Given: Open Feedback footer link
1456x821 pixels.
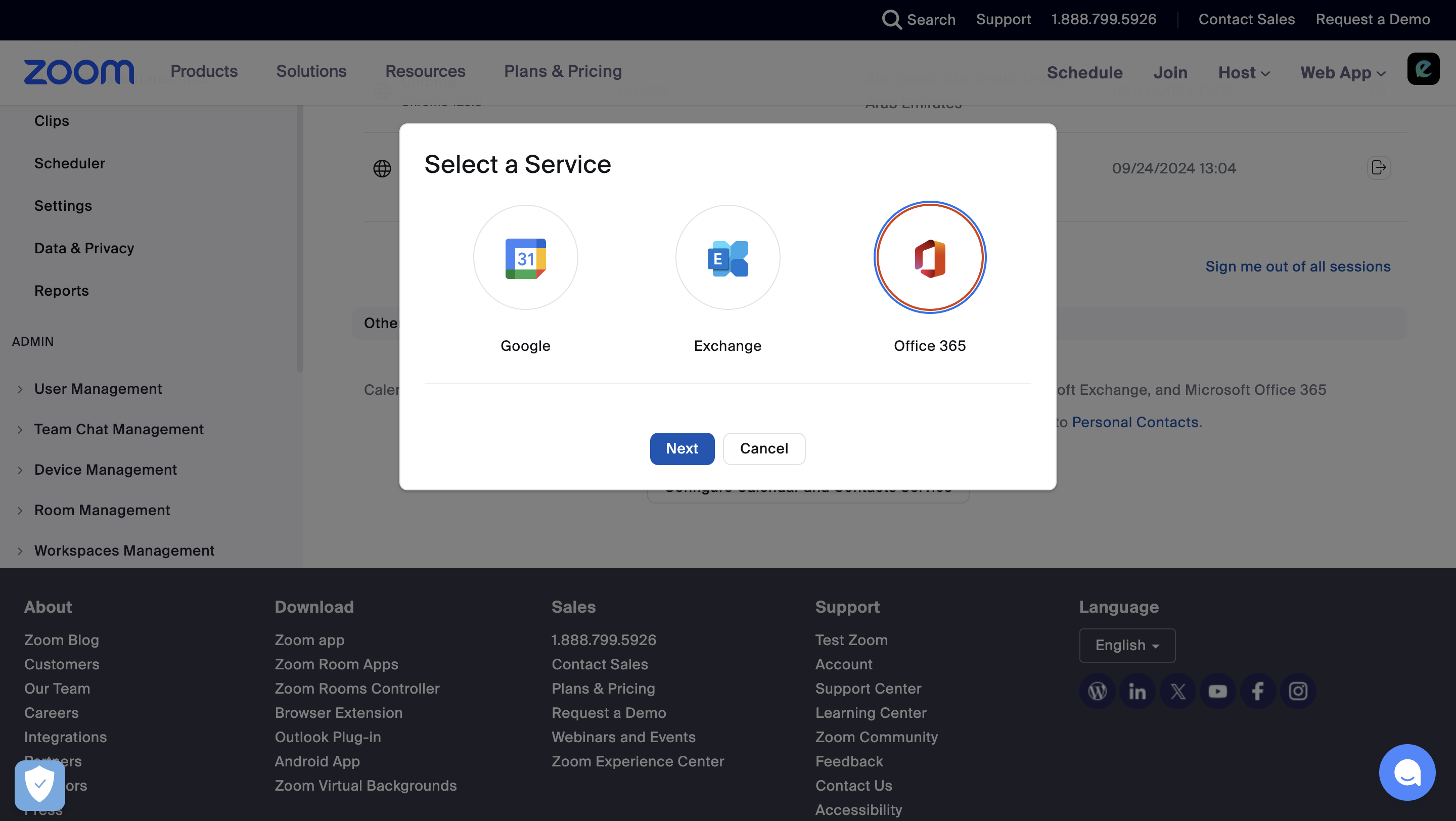Looking at the screenshot, I should click(848, 761).
